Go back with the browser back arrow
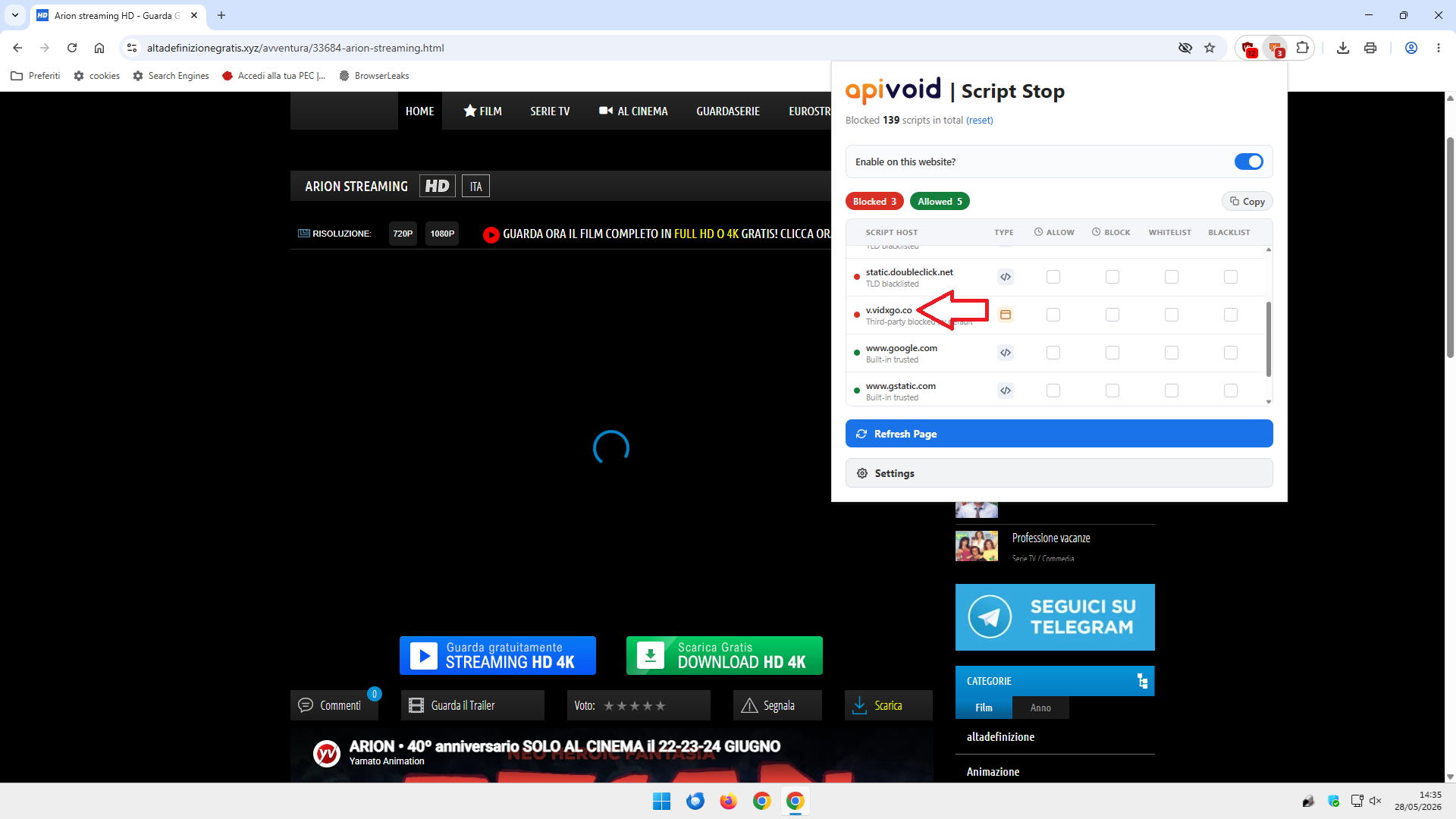This screenshot has width=1456, height=819. point(17,48)
